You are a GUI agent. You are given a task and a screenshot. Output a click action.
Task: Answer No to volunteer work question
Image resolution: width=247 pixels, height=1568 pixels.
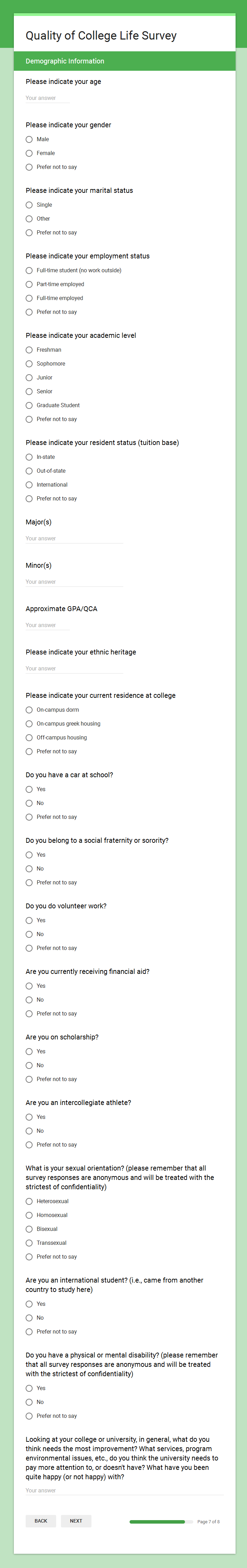point(29,934)
